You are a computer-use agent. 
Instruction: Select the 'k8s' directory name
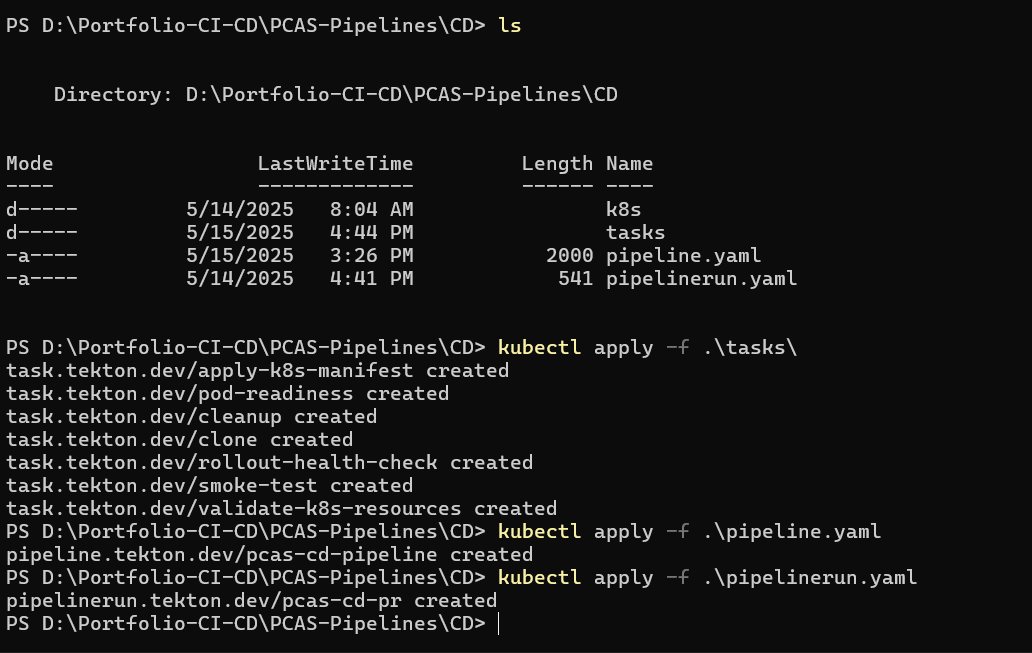(623, 210)
